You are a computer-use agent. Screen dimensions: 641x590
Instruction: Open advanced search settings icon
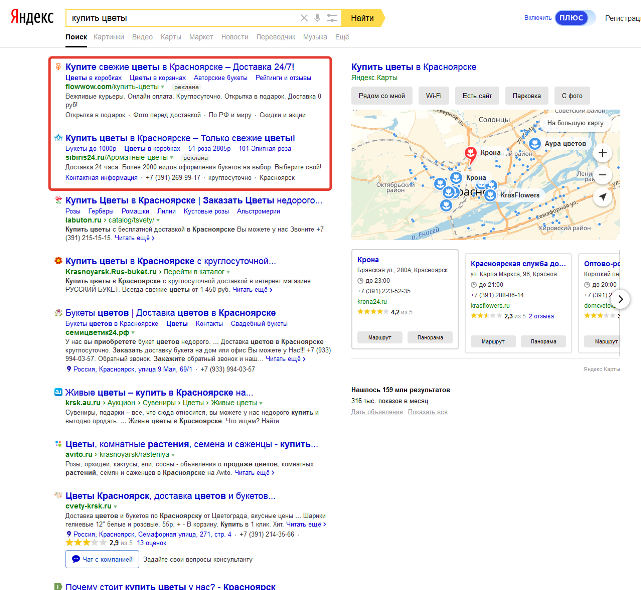click(330, 18)
